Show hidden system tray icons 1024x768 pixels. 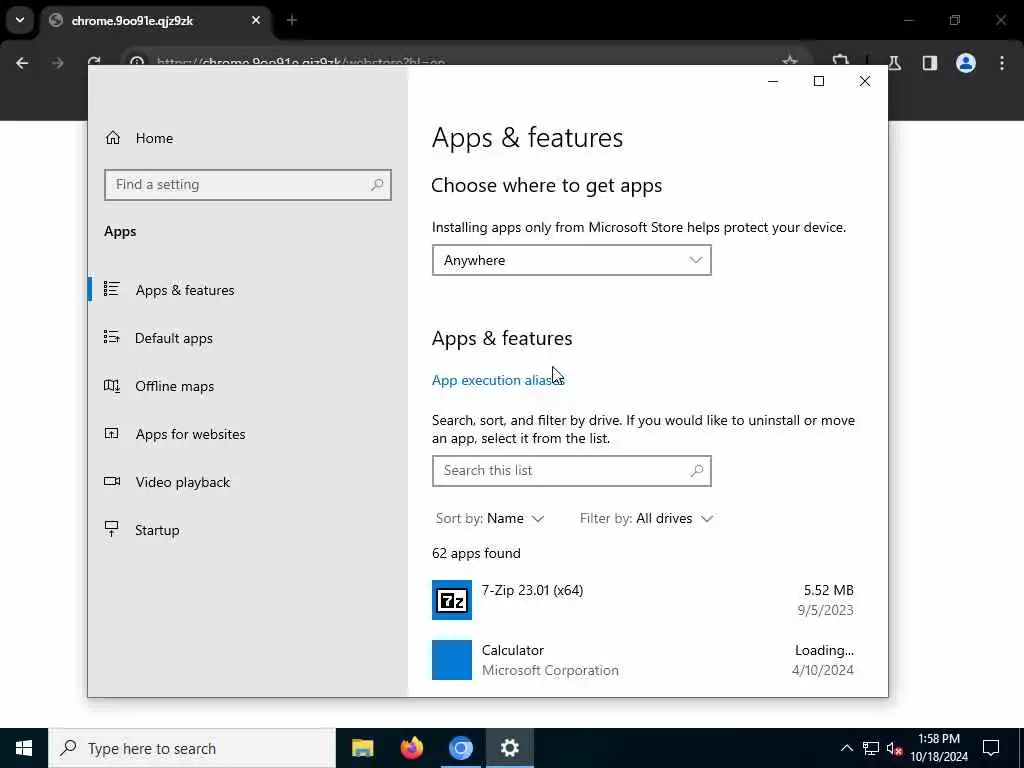846,748
